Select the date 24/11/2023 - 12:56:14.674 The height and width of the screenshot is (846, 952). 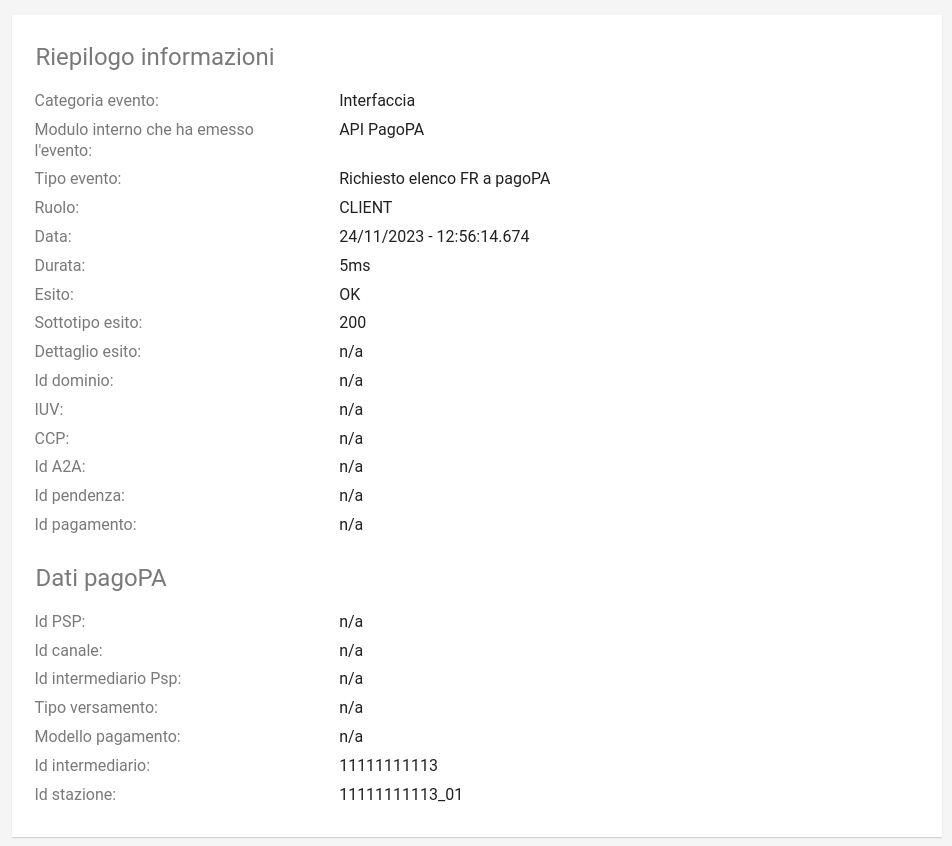(434, 236)
